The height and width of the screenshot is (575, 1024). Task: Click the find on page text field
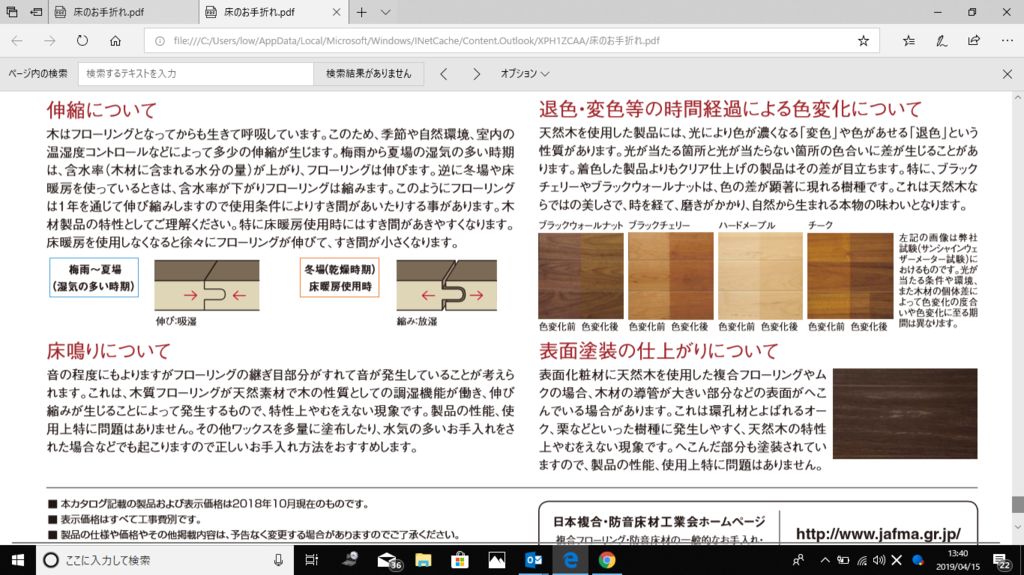tap(196, 74)
